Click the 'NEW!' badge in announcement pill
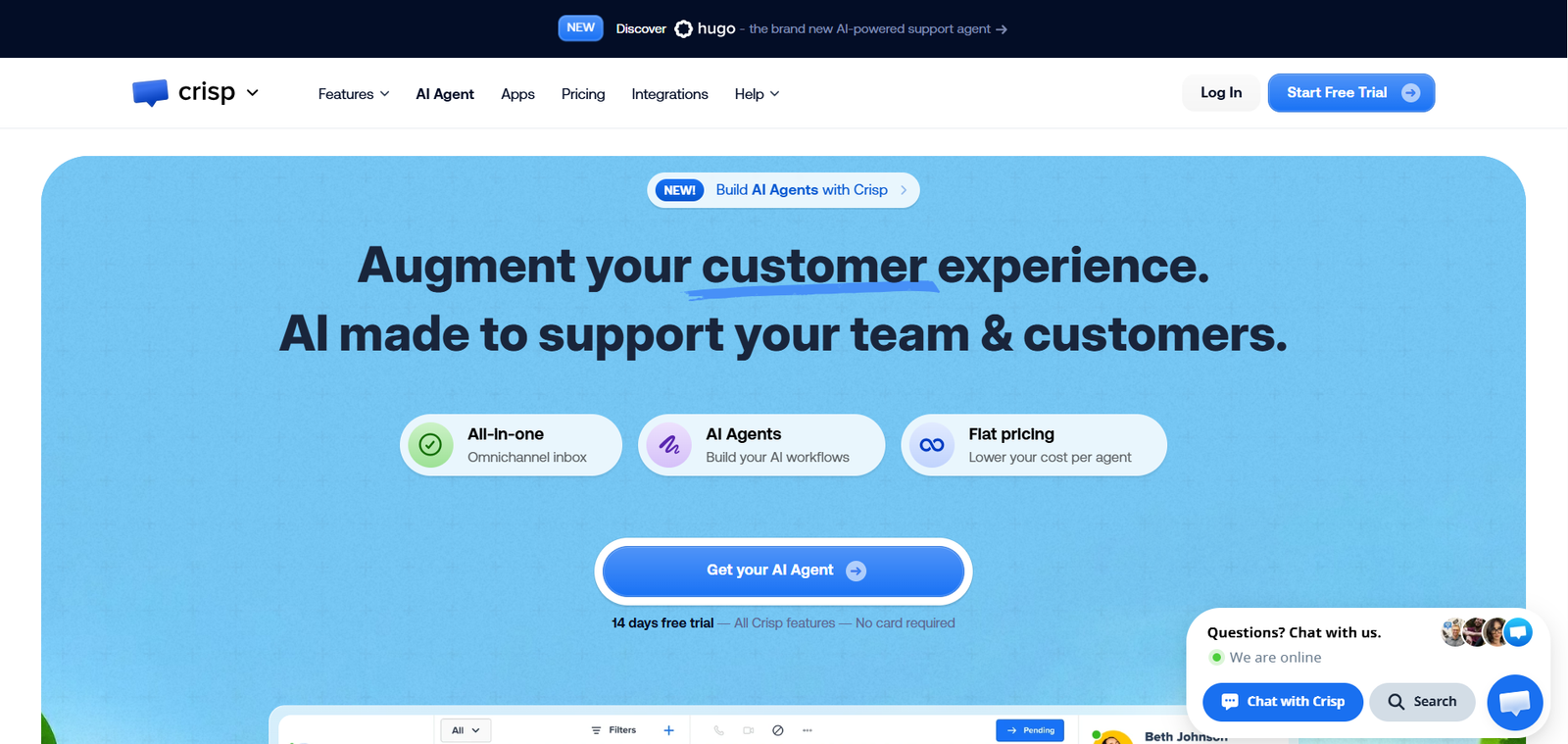Viewport: 1568px width, 744px height. pyautogui.click(x=679, y=190)
